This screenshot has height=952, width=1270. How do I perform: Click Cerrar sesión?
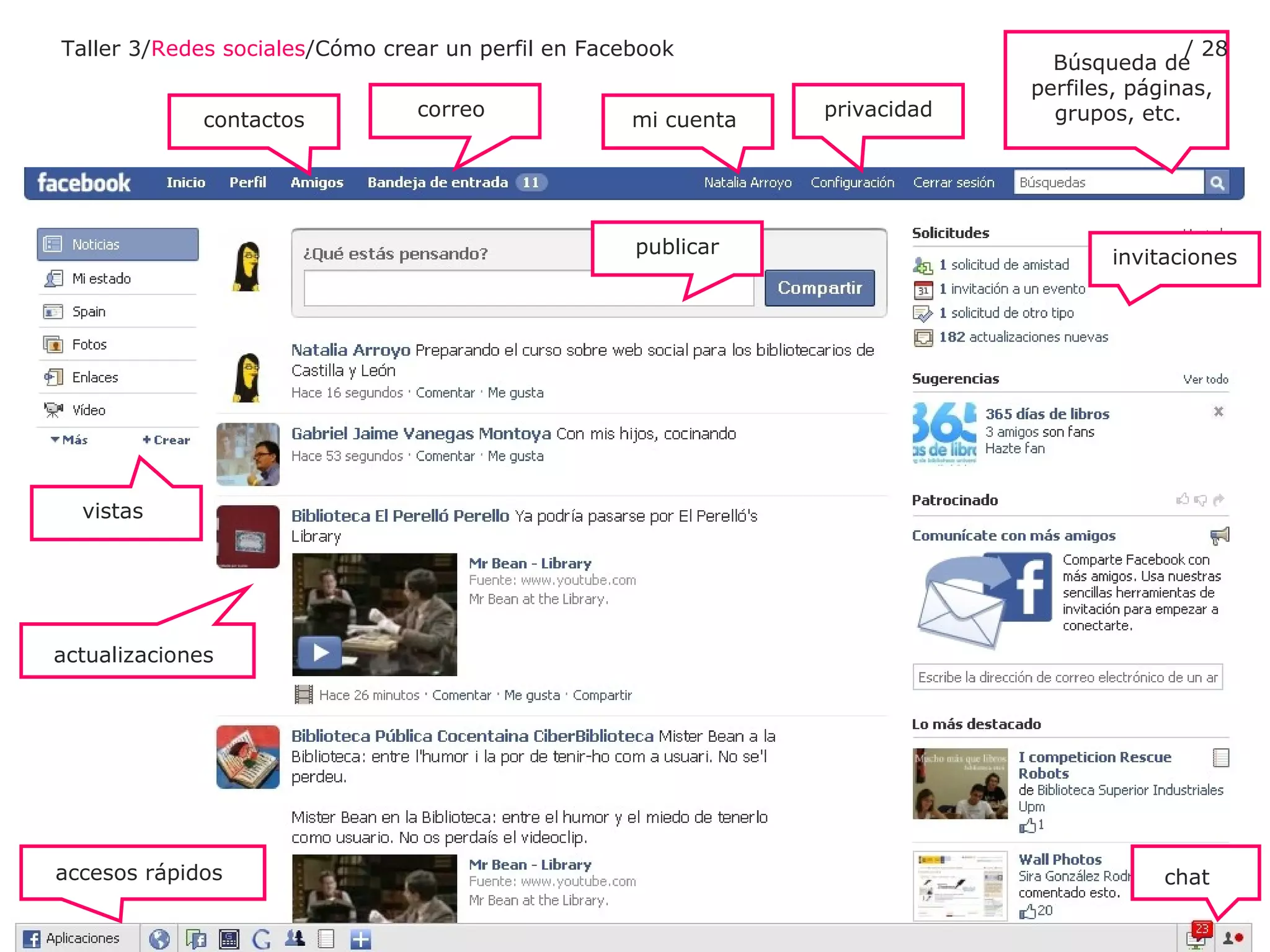coord(953,183)
